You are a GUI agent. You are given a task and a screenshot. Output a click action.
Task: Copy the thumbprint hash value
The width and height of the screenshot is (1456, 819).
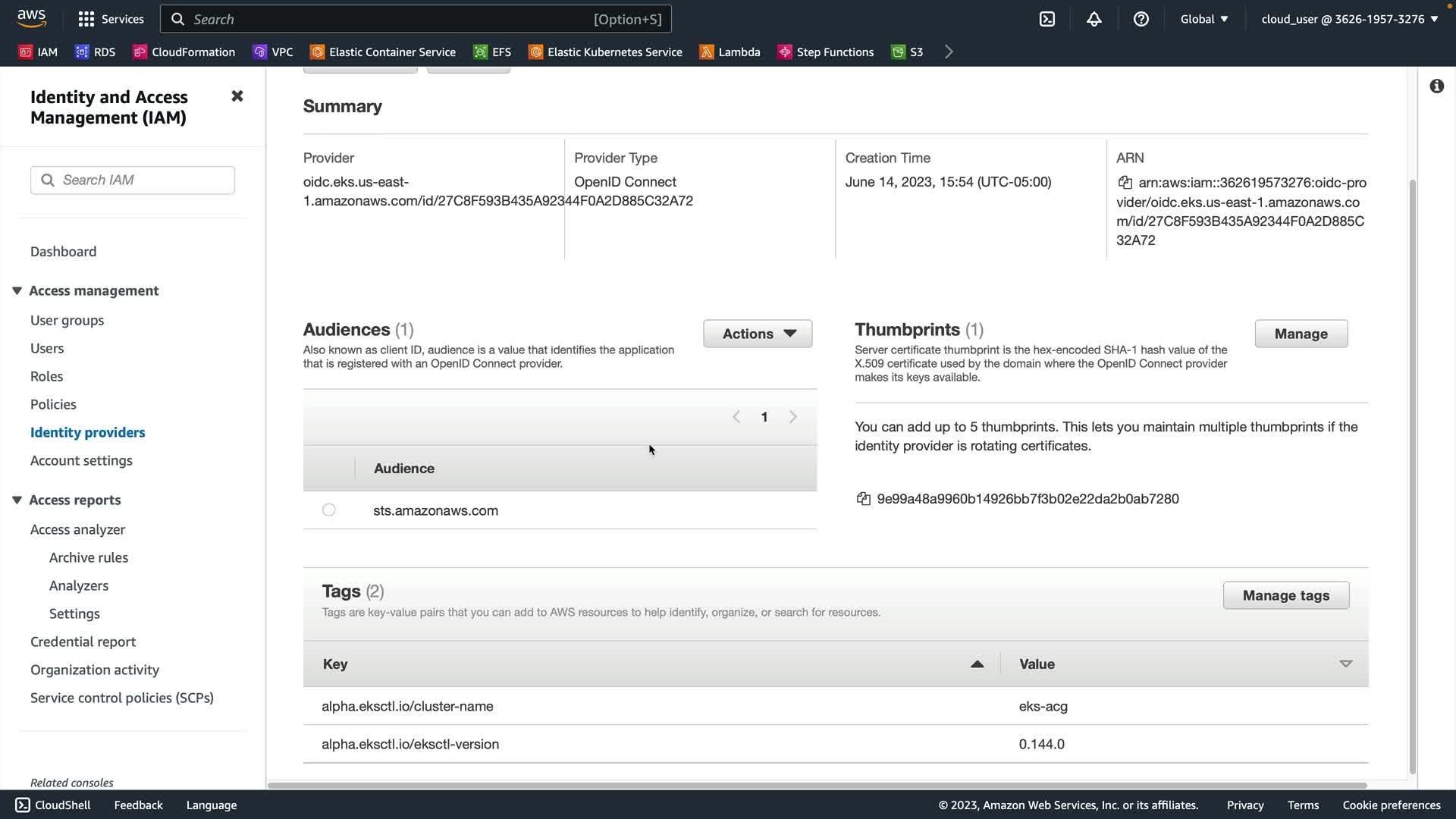[x=863, y=499]
